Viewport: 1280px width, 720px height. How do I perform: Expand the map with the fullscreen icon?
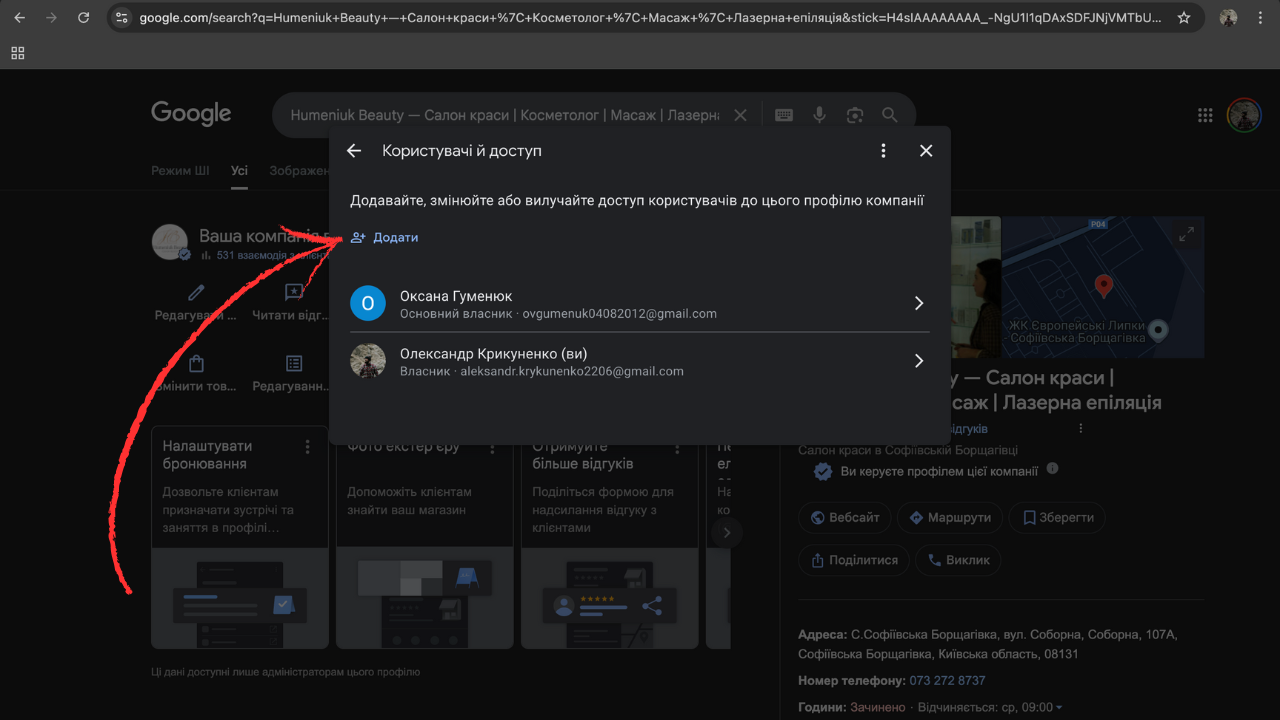point(1186,235)
